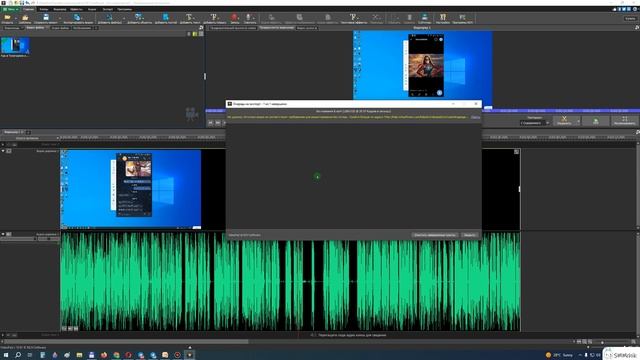This screenshot has width=640, height=360.
Task: Jump preview playback to start
Action: coord(211,122)
